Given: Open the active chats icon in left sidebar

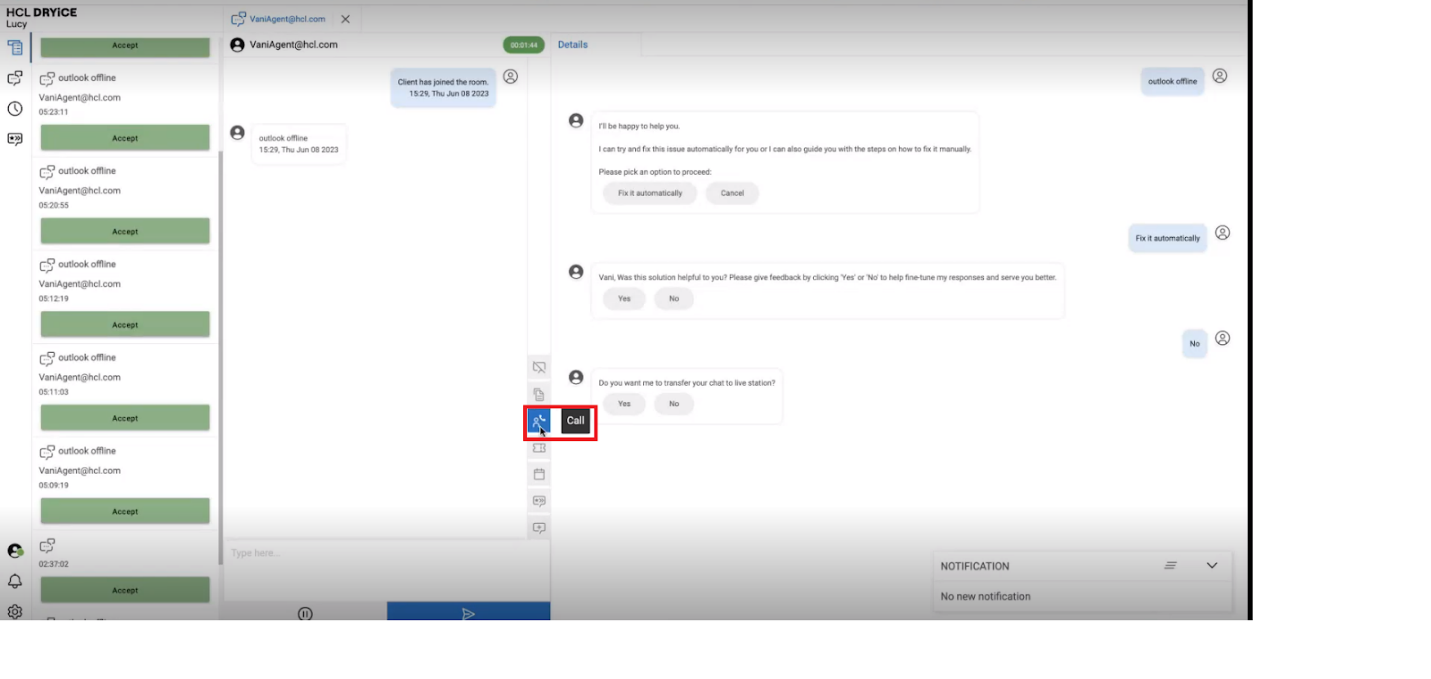Looking at the screenshot, I should [15, 78].
